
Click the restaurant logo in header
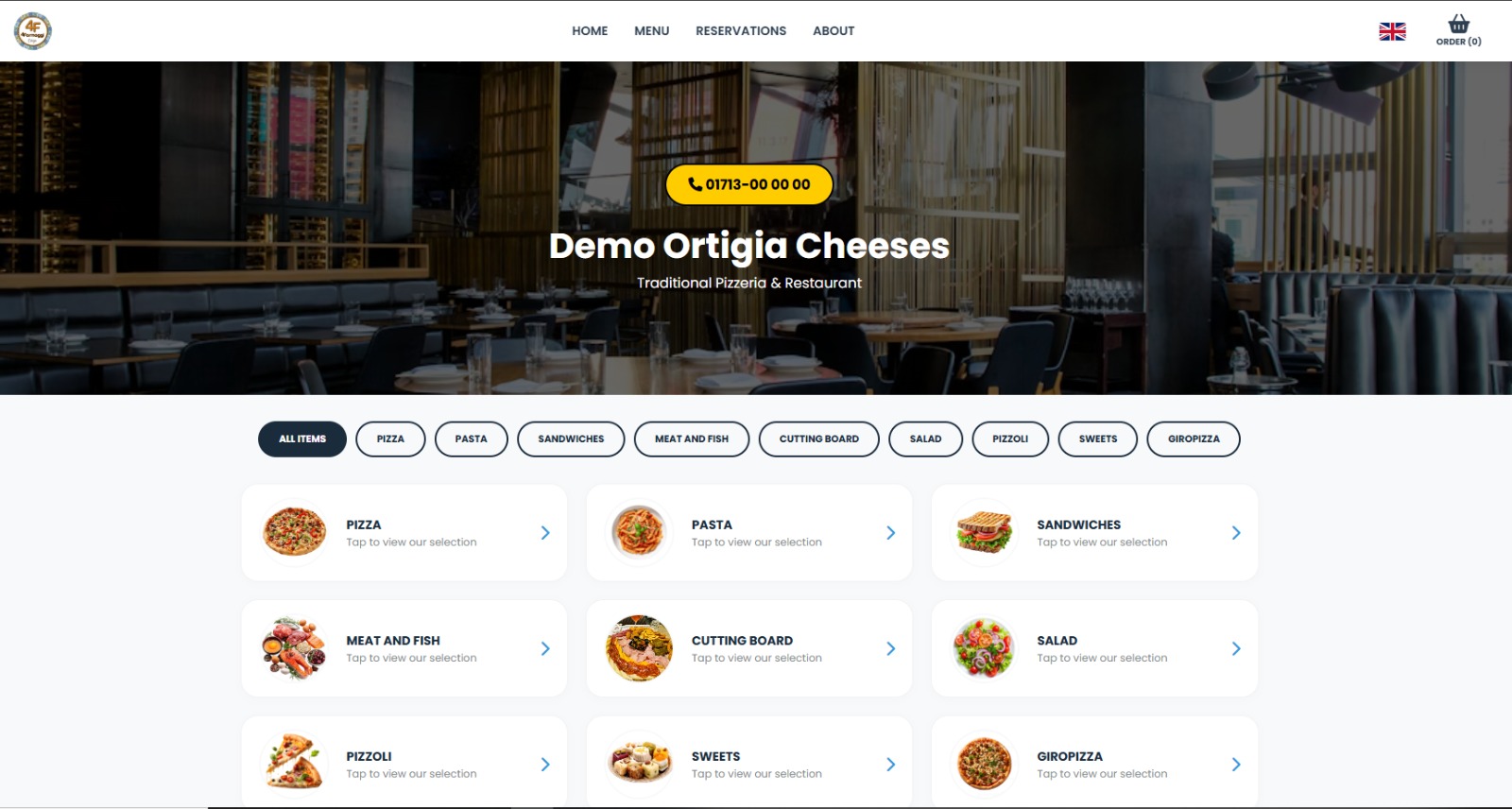[33, 31]
